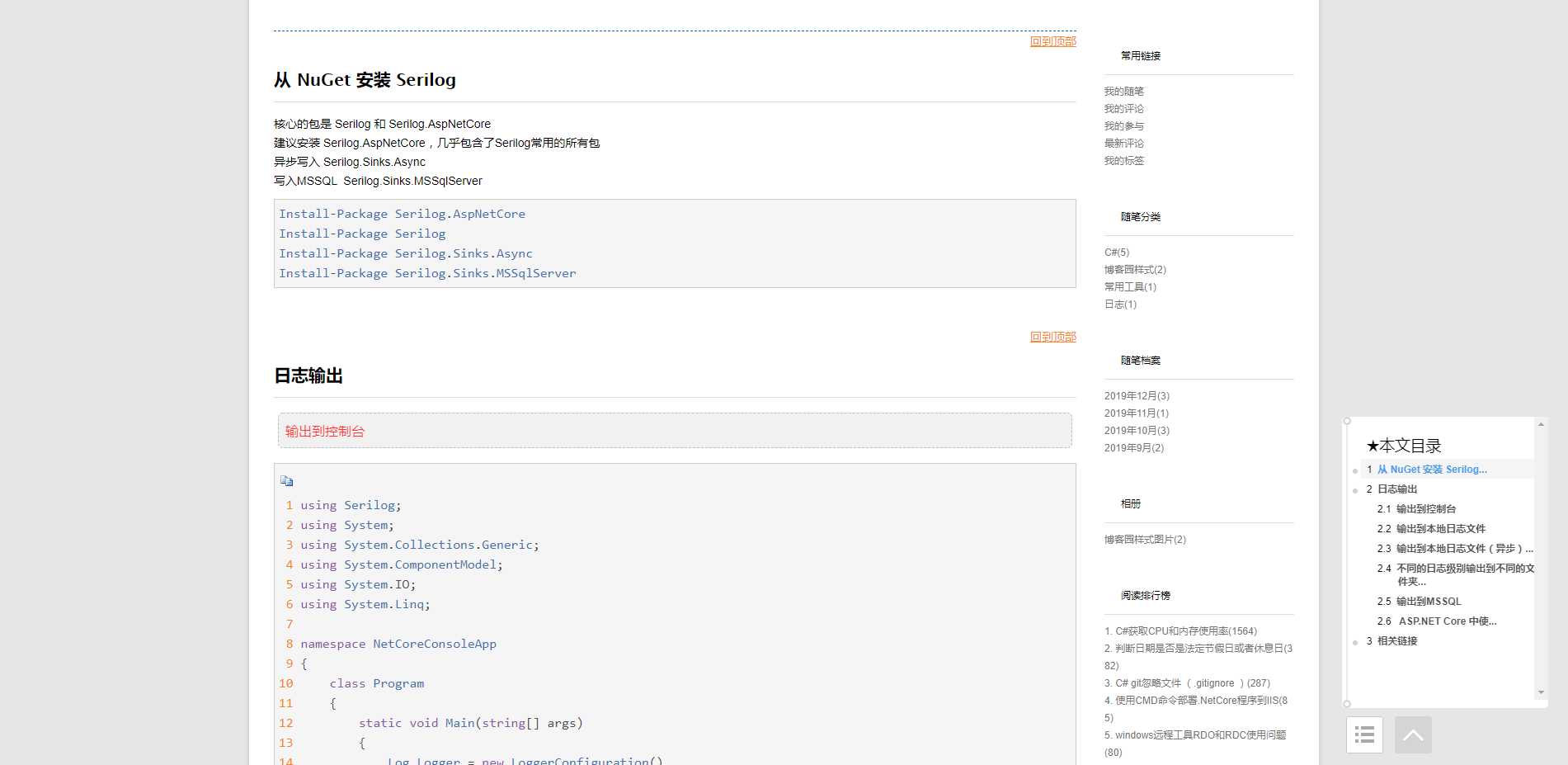Open 最新评论 sidebar link
The height and width of the screenshot is (765, 1568).
coord(1124,144)
